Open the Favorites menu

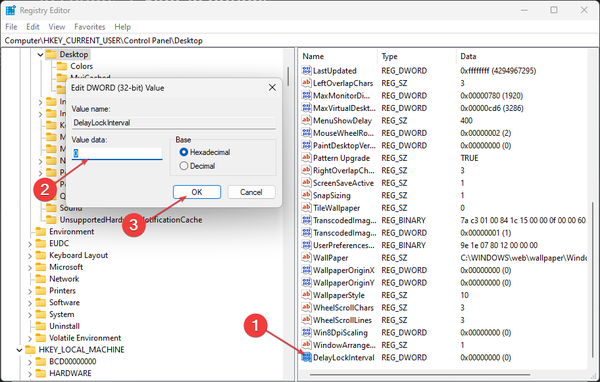[90, 27]
